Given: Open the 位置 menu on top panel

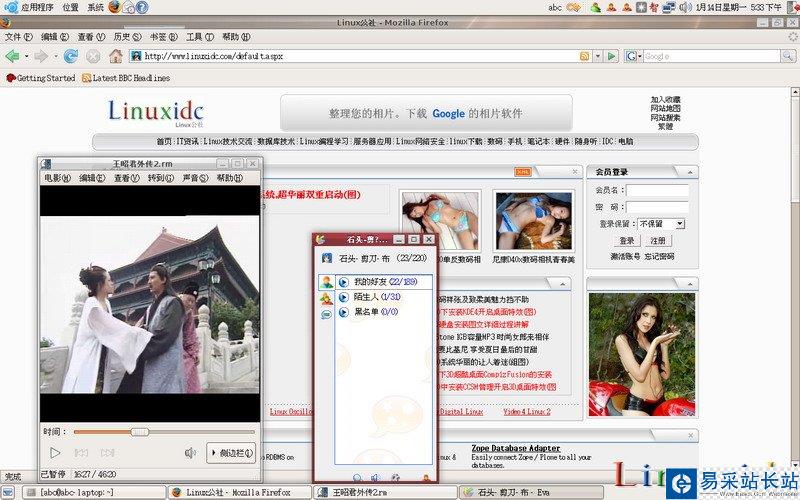Looking at the screenshot, I should point(70,7).
